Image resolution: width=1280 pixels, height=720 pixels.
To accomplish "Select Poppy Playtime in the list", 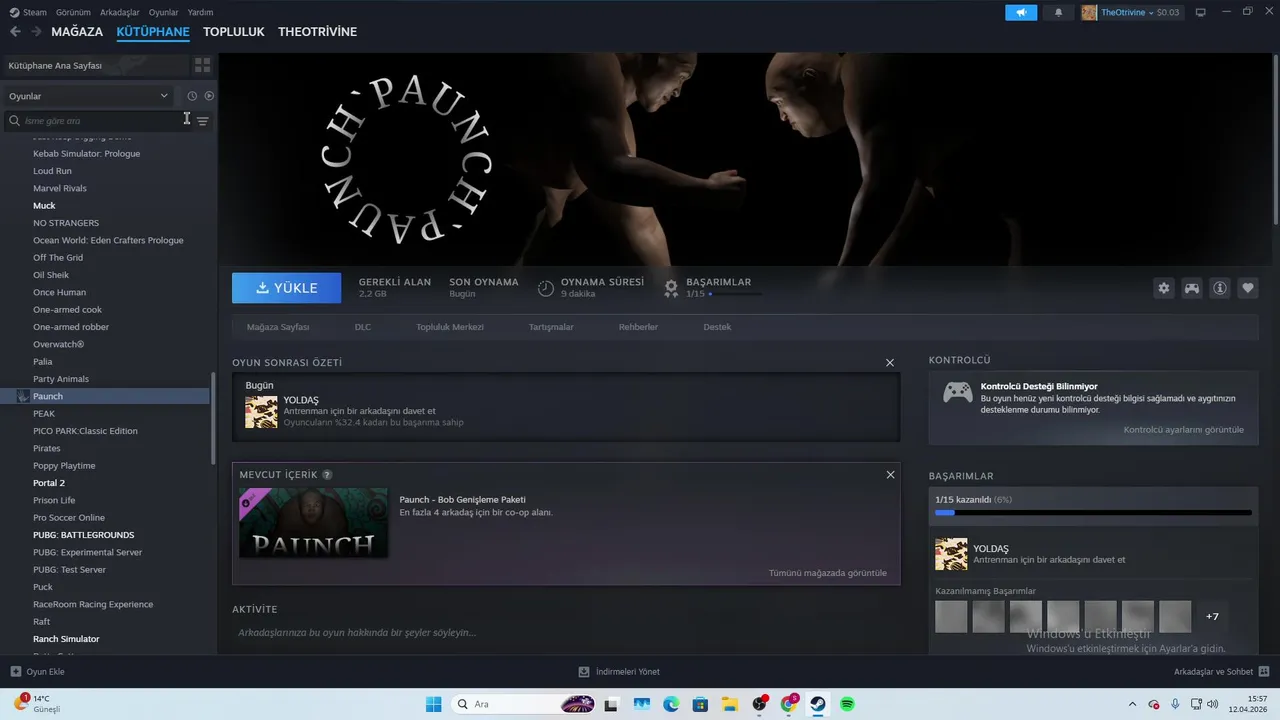I will pyautogui.click(x=64, y=466).
